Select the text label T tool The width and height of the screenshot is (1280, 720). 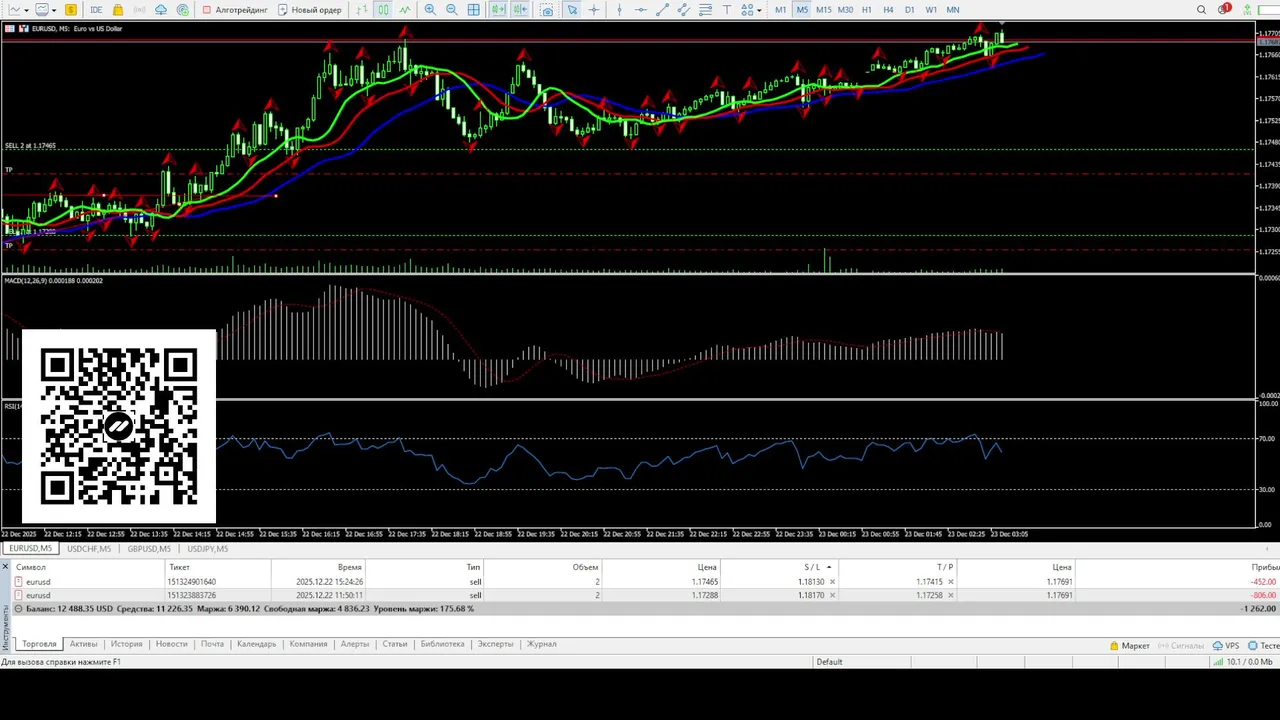click(727, 10)
